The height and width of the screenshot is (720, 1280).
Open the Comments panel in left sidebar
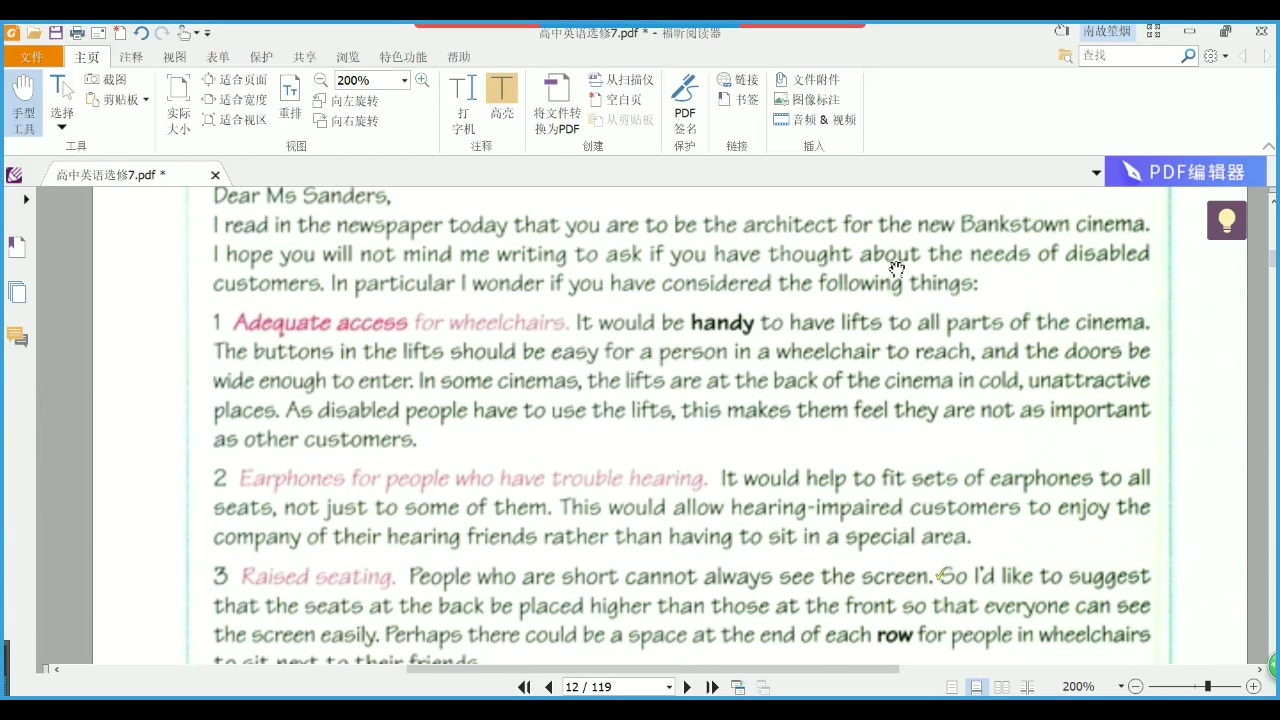click(17, 337)
